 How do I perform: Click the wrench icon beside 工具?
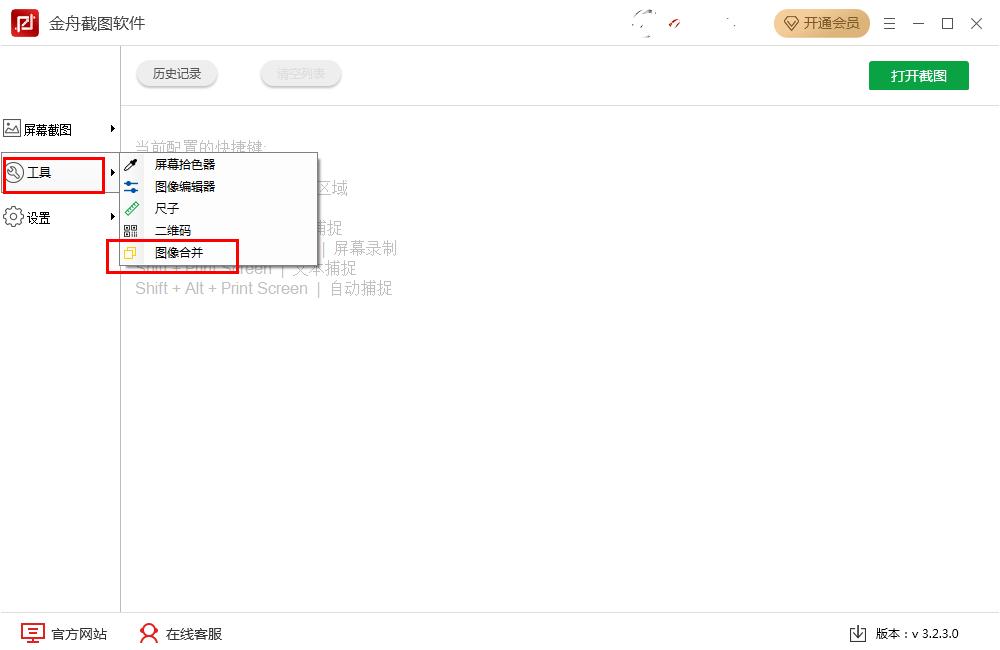click(x=15, y=173)
